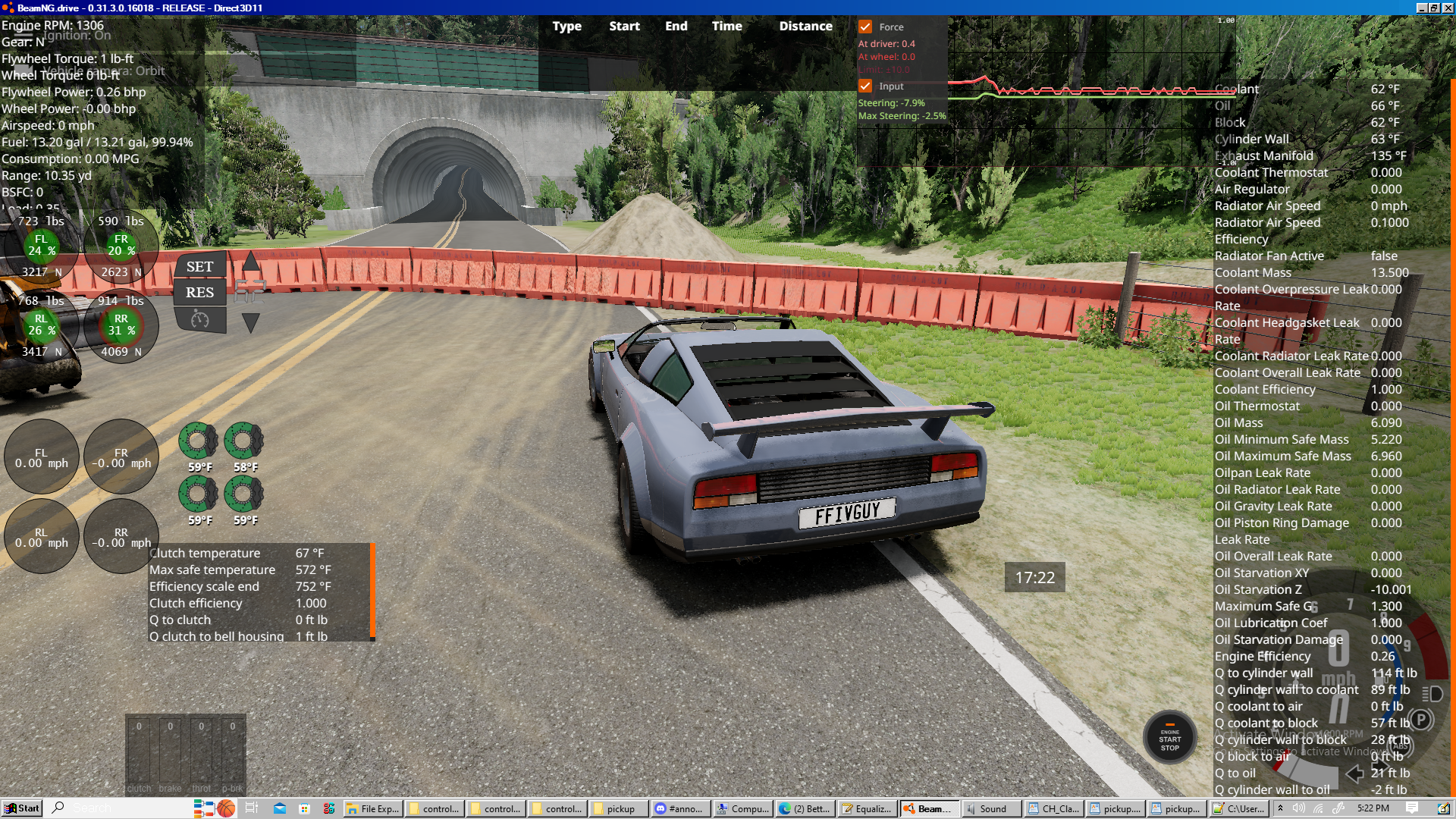Click the front-left tire load gauge

click(x=42, y=245)
